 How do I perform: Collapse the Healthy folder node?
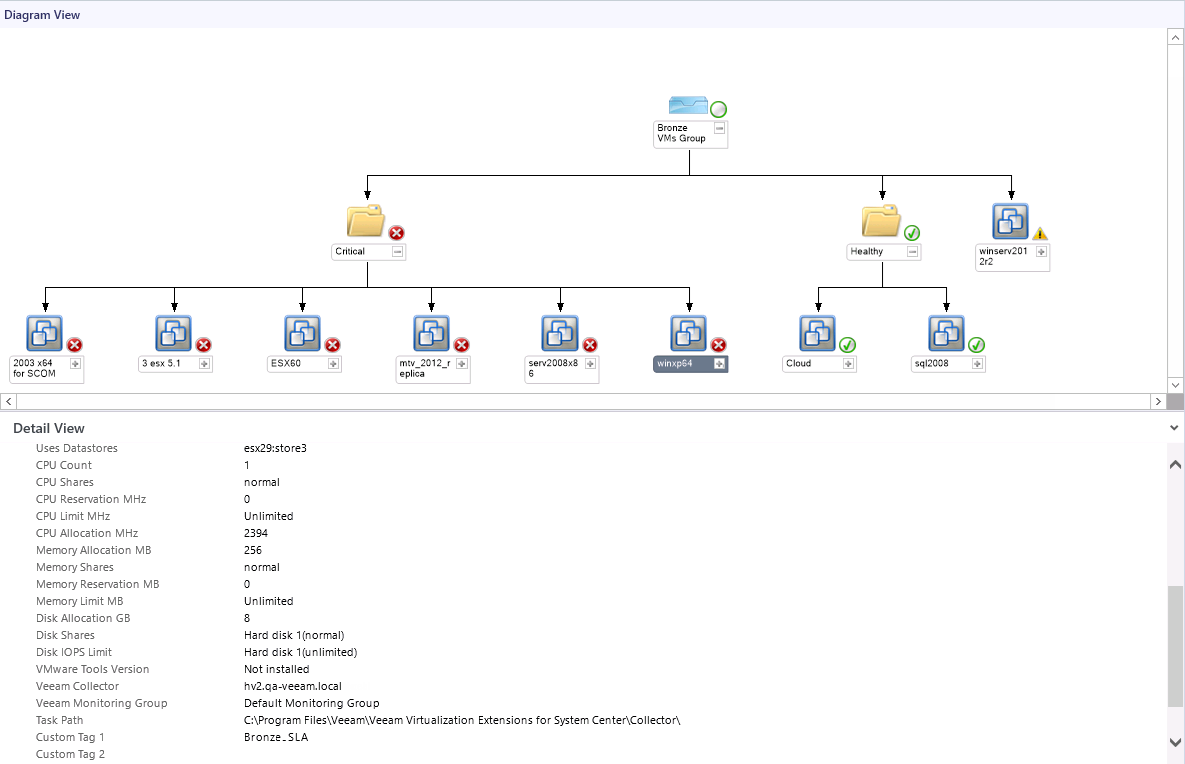[913, 252]
